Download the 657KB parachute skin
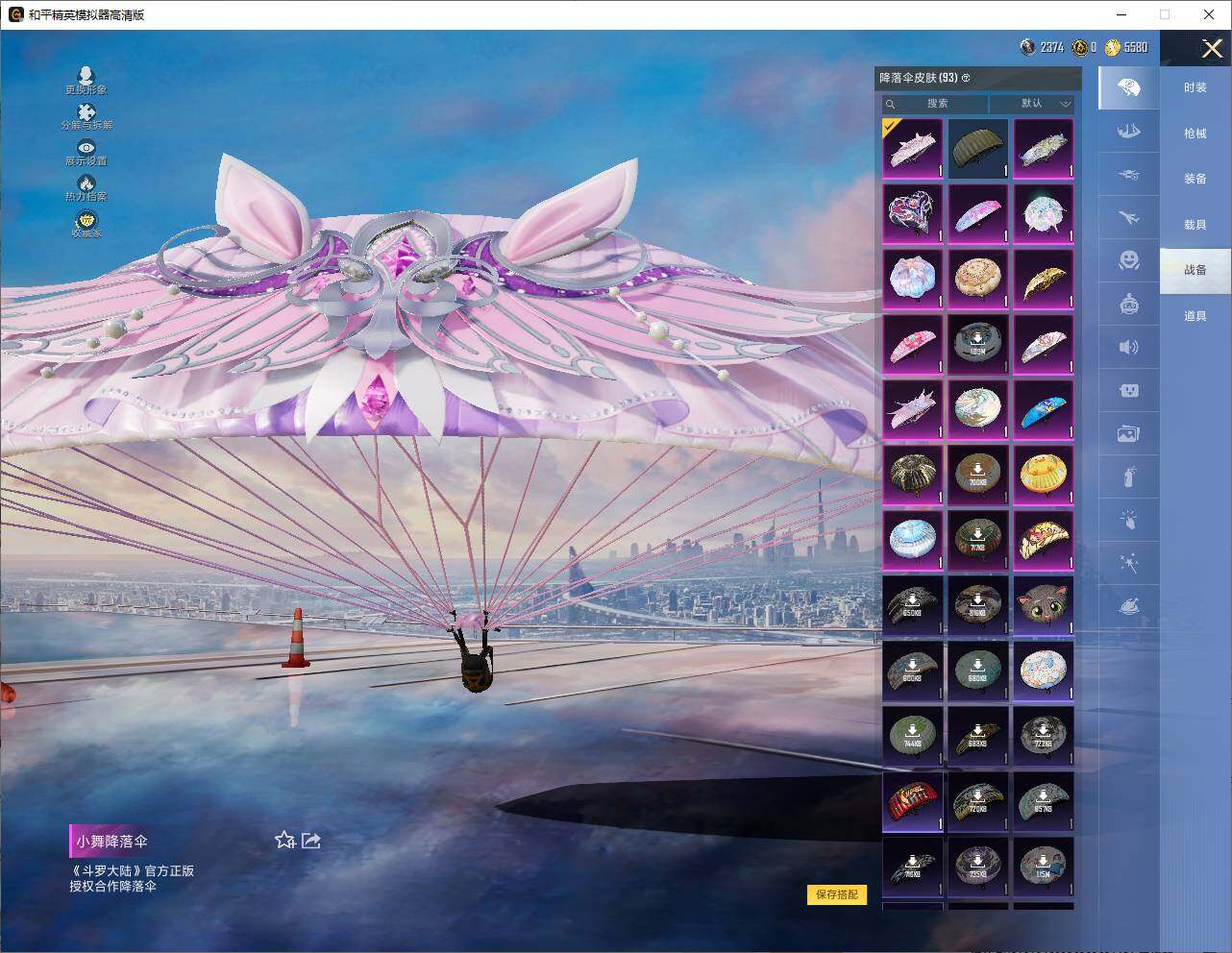 [x=1043, y=802]
